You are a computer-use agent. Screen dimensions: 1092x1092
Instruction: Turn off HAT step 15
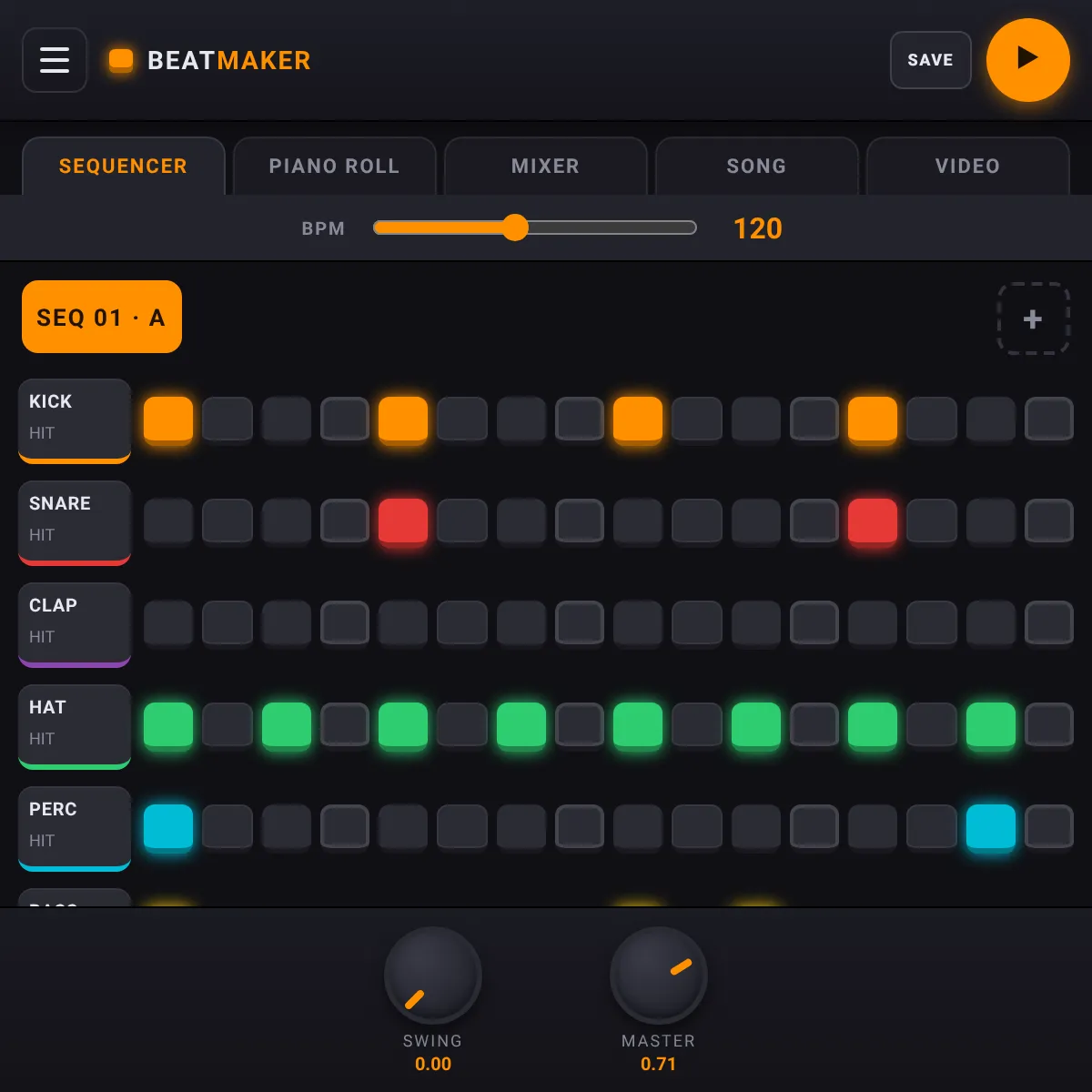point(991,726)
